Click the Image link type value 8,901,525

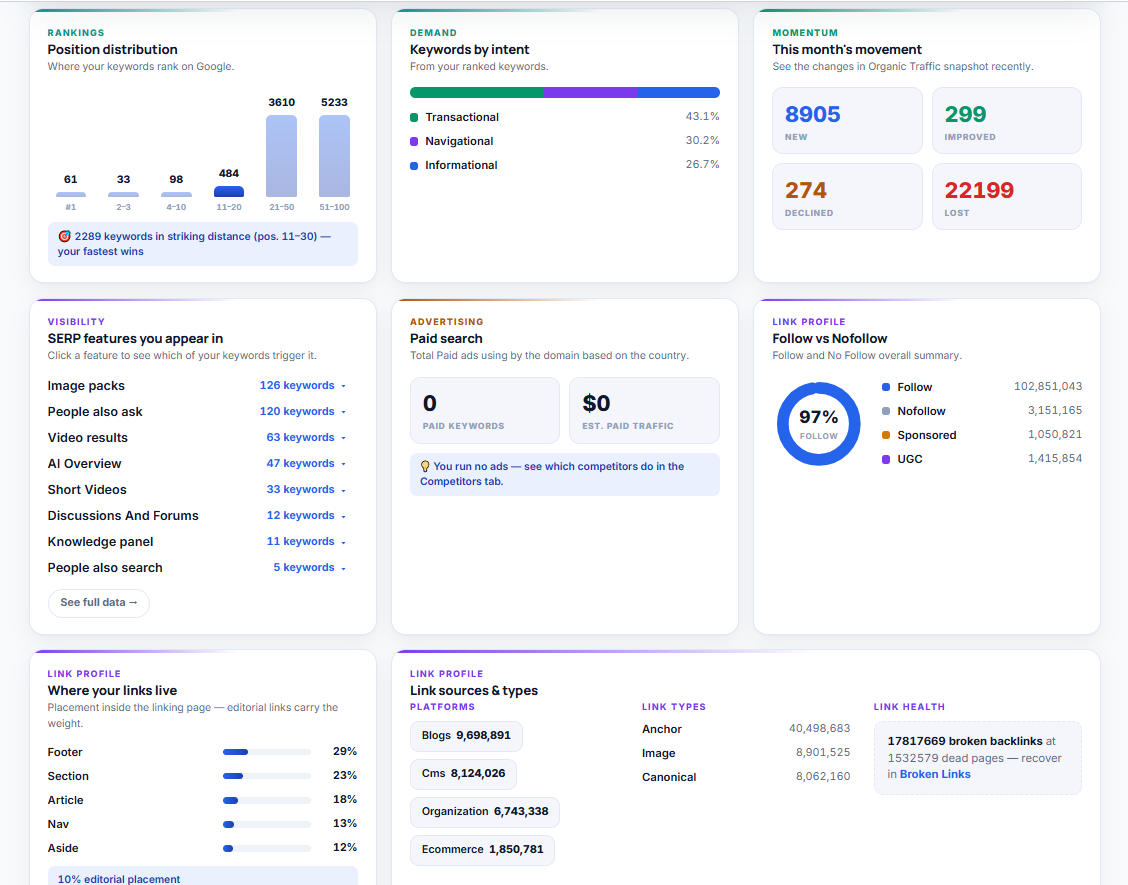point(823,753)
